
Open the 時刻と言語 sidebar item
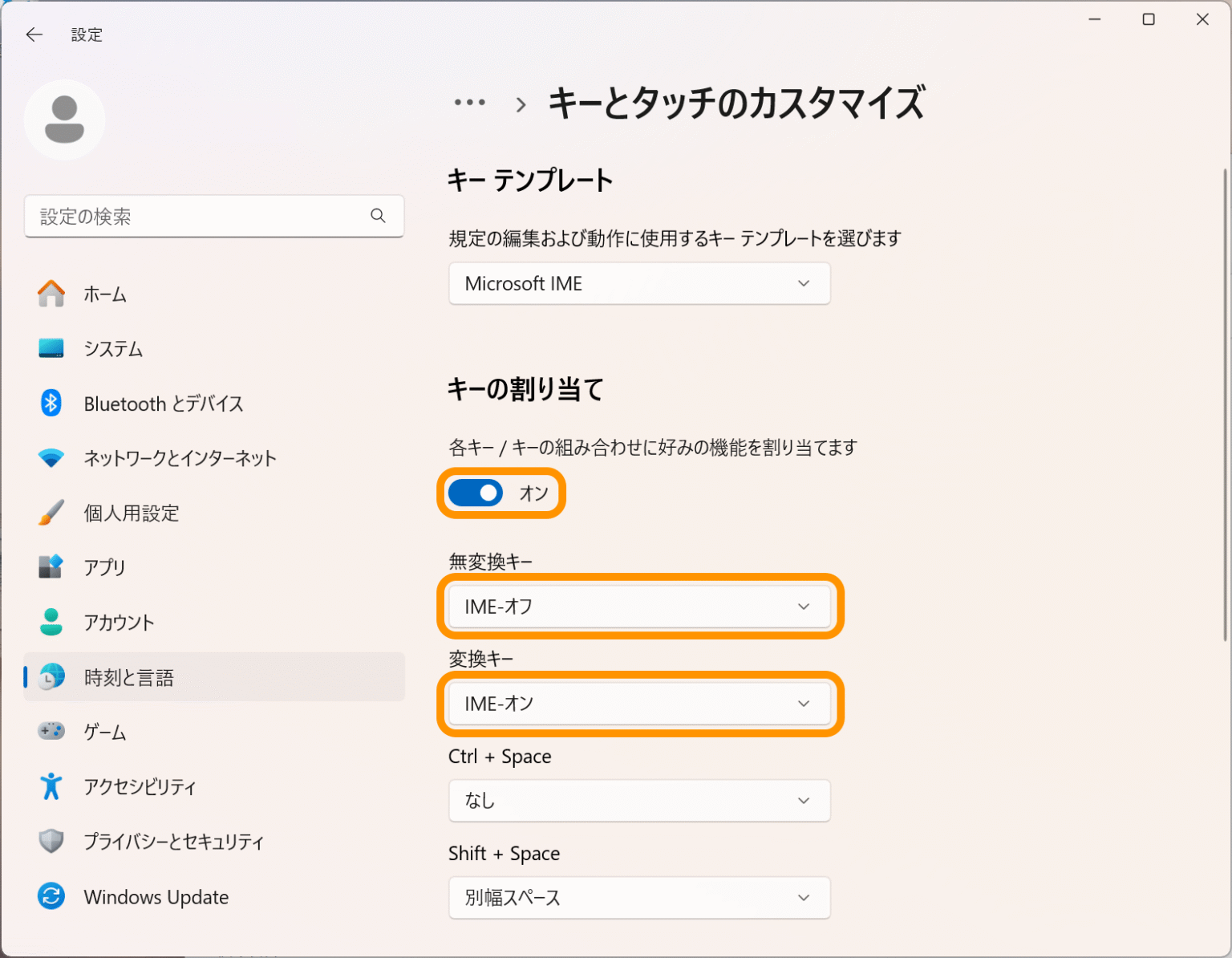[129, 677]
